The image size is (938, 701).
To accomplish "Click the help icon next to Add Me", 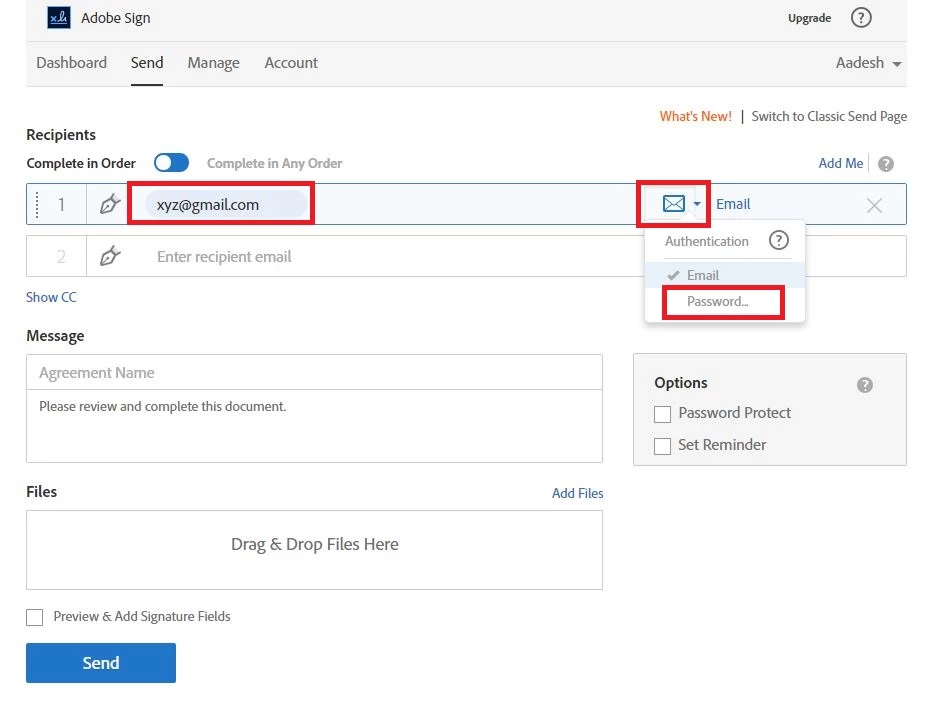I will tap(886, 164).
